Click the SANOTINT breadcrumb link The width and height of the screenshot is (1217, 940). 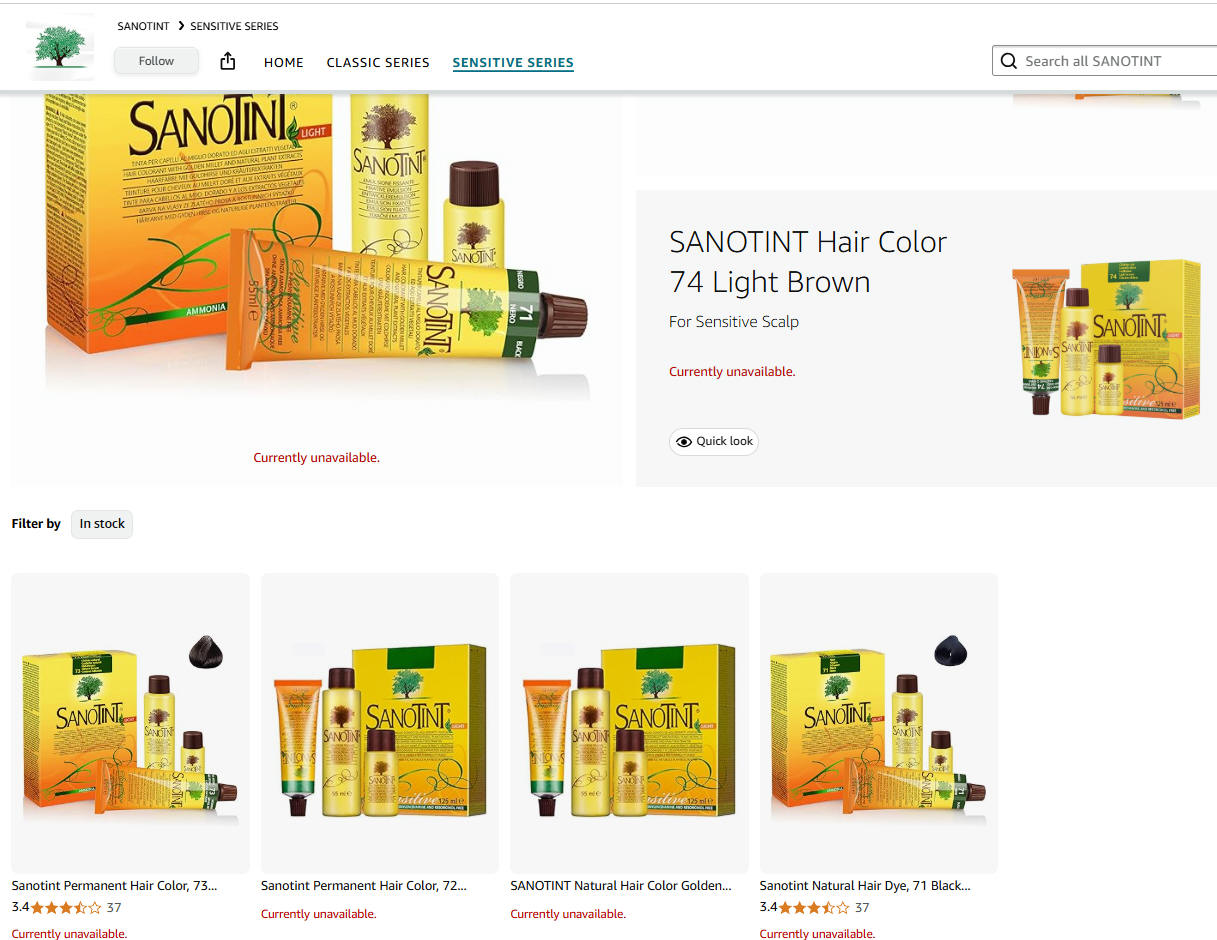pyautogui.click(x=143, y=26)
